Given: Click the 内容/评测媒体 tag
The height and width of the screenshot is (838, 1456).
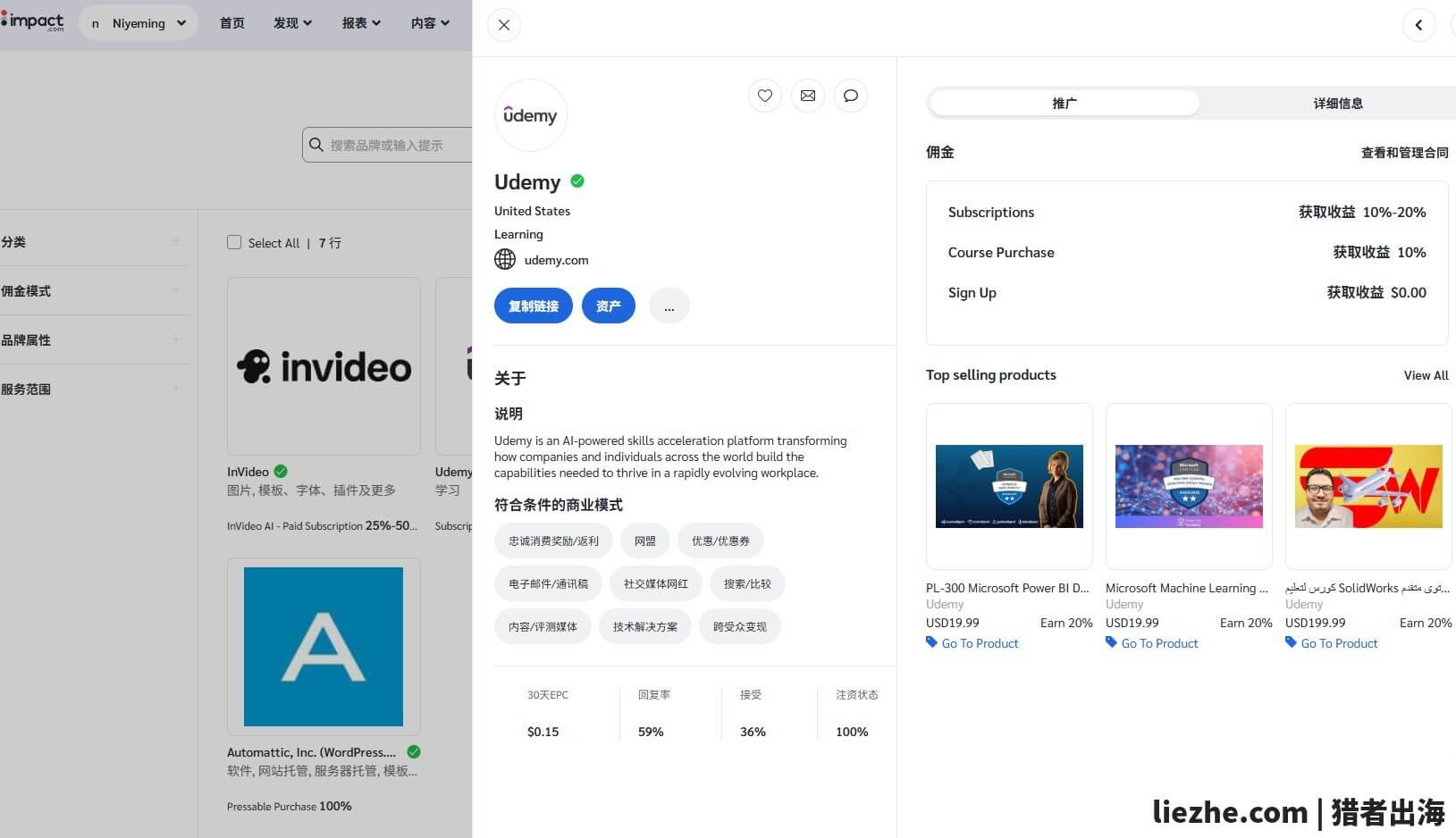Looking at the screenshot, I should (x=543, y=626).
